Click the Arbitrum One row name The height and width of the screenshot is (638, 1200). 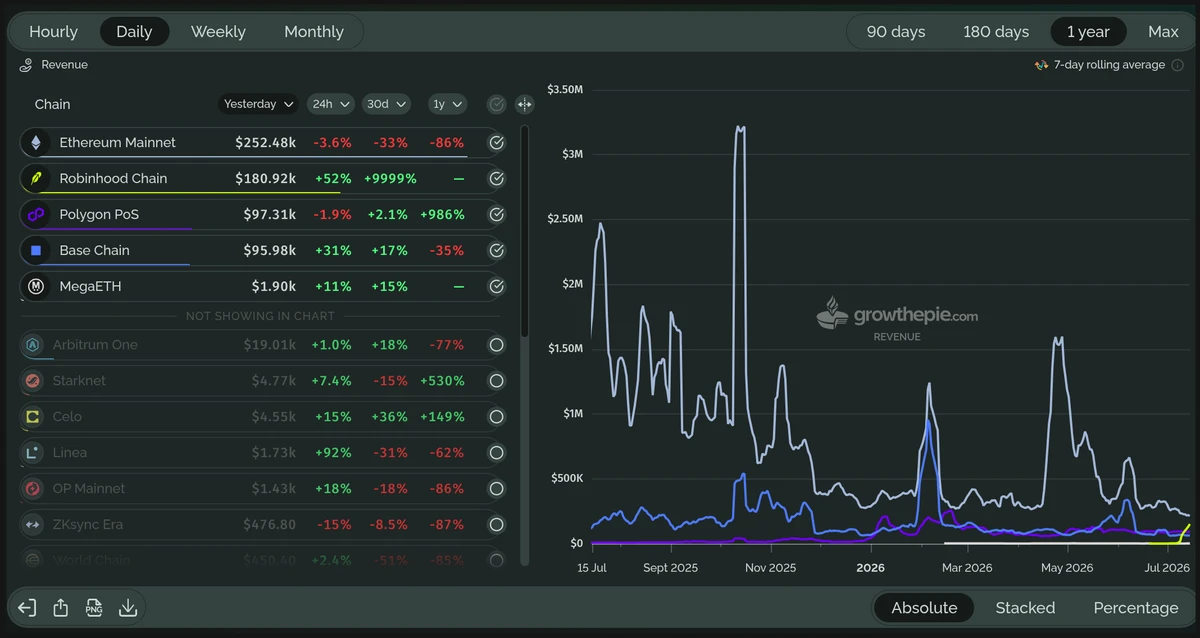pyautogui.click(x=95, y=345)
